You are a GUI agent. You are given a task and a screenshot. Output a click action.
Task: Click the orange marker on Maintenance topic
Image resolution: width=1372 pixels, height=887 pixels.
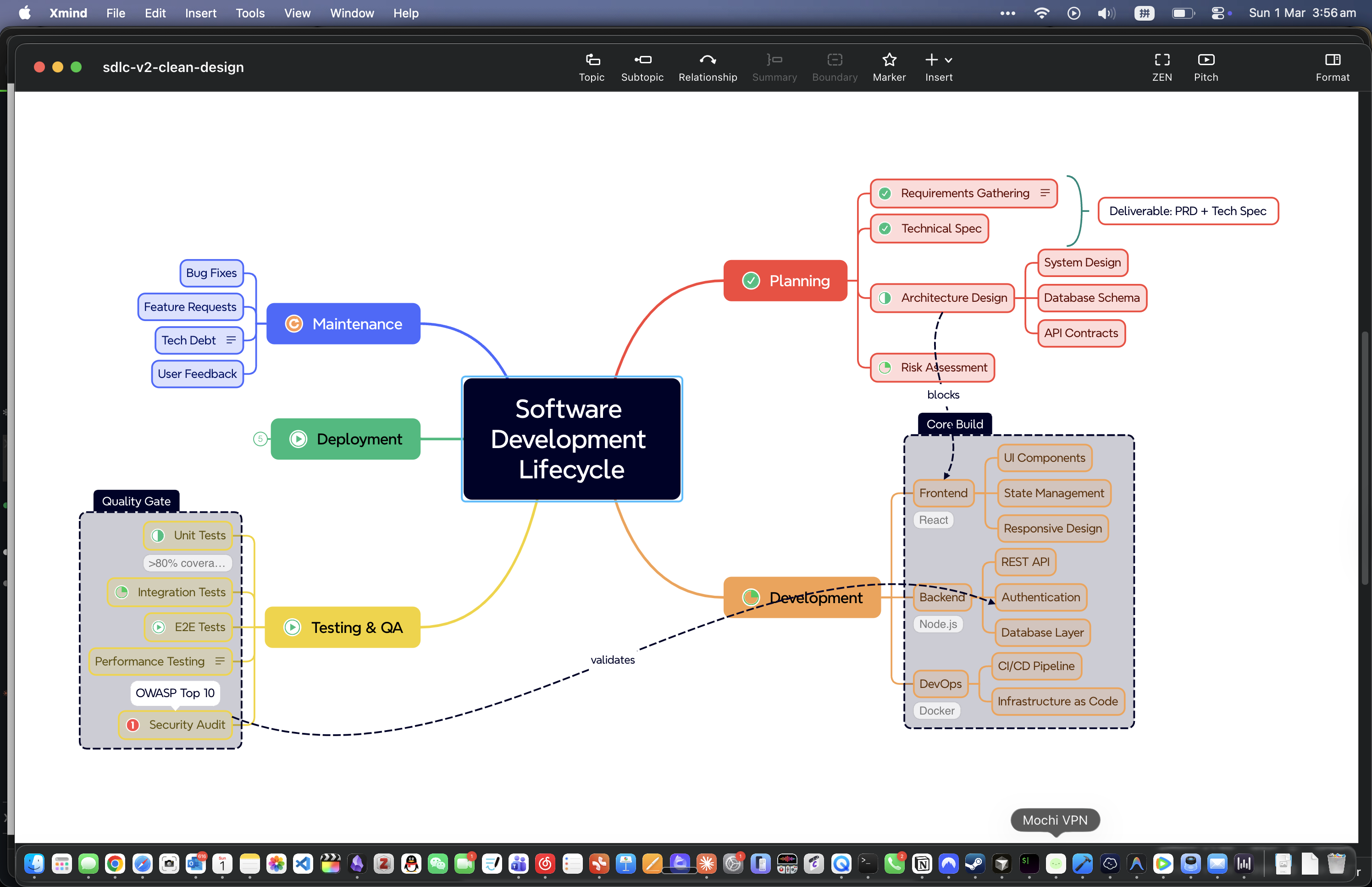point(293,324)
